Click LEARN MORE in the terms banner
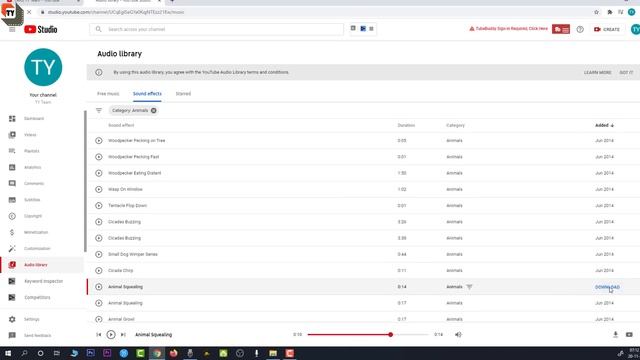 click(598, 72)
